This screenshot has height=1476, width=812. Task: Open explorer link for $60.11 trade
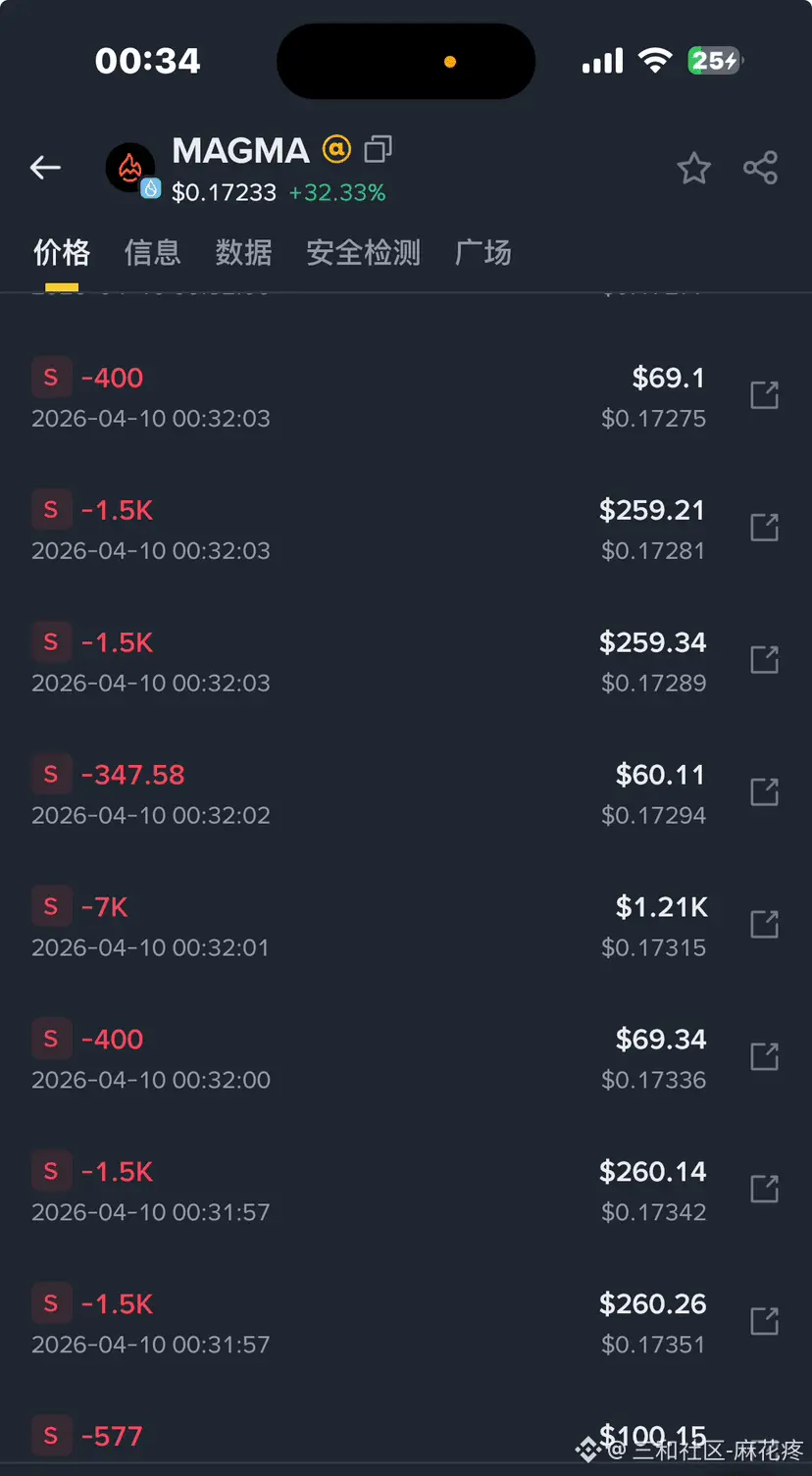pyautogui.click(x=764, y=792)
